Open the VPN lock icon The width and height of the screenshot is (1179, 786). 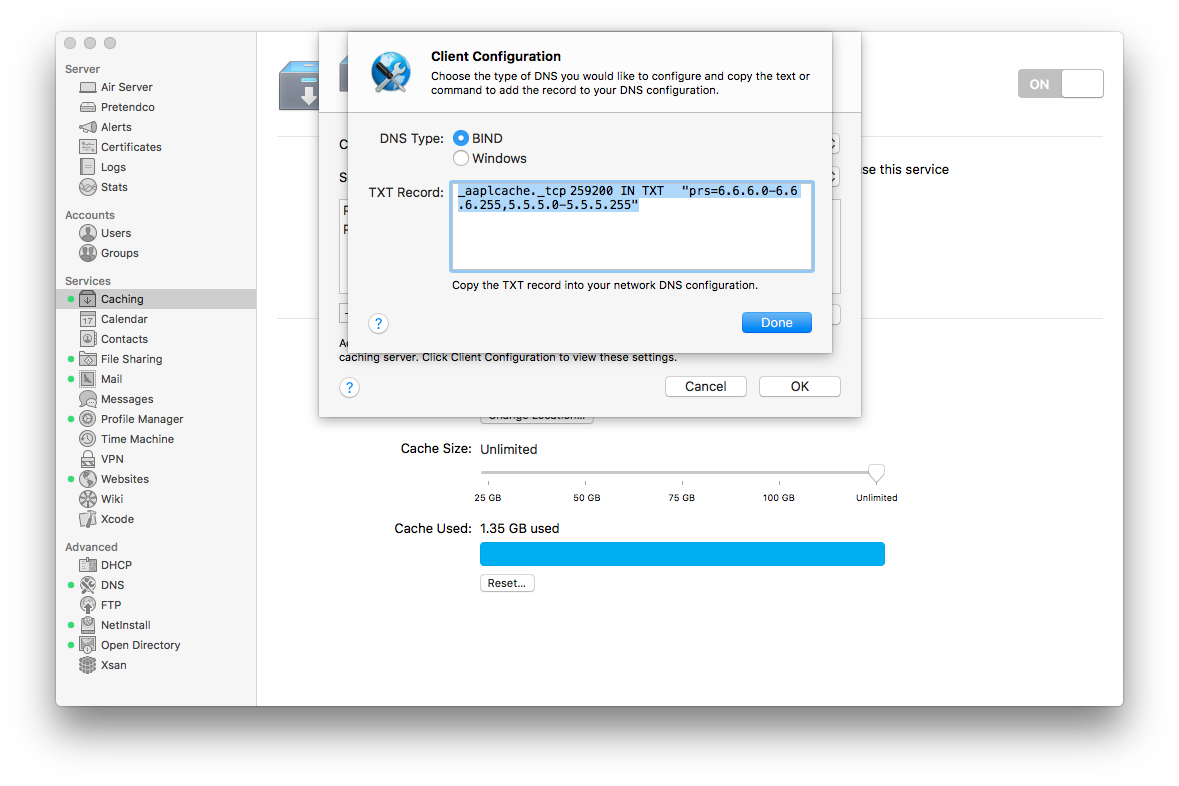(87, 459)
